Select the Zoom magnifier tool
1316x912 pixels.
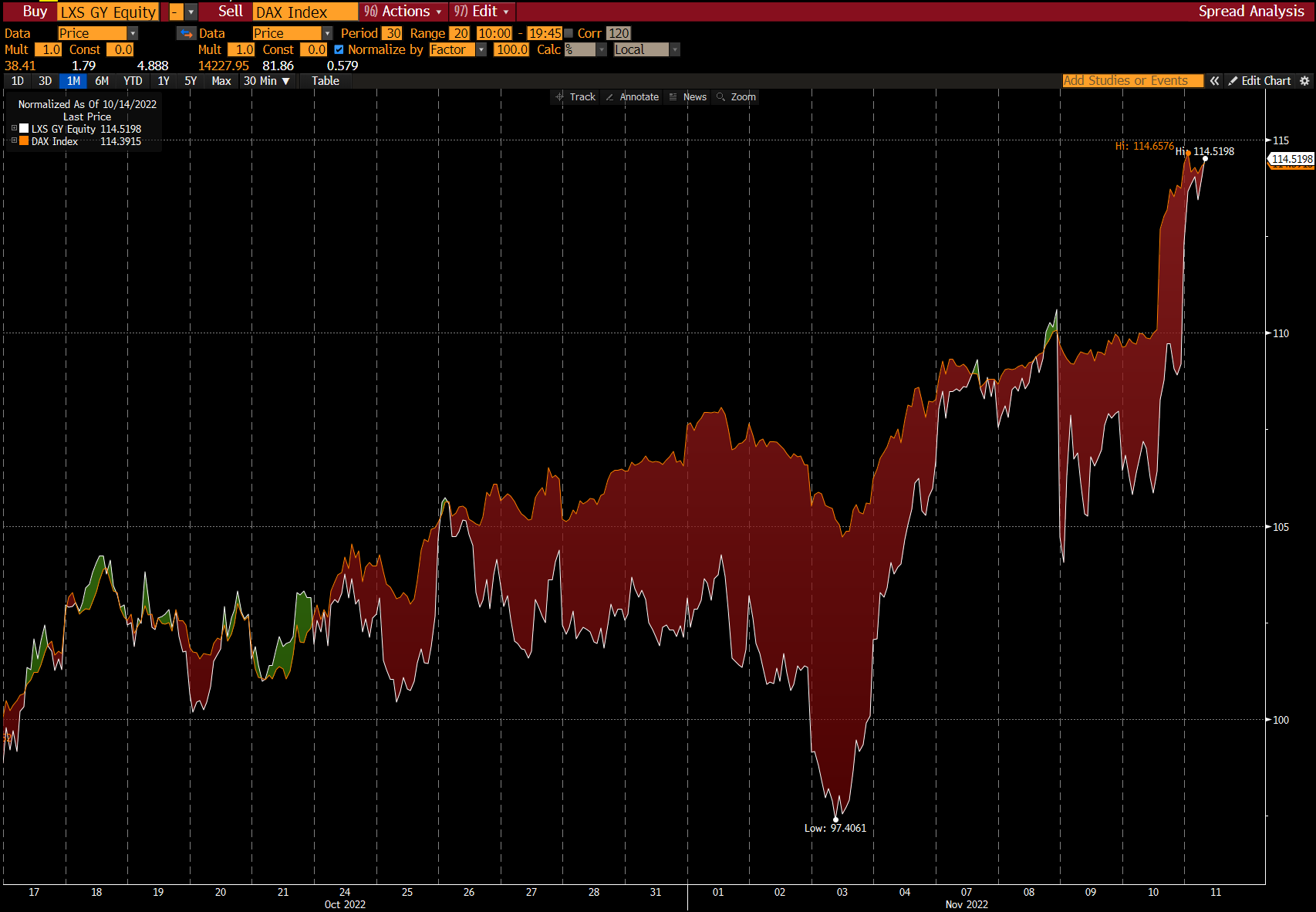click(x=736, y=97)
